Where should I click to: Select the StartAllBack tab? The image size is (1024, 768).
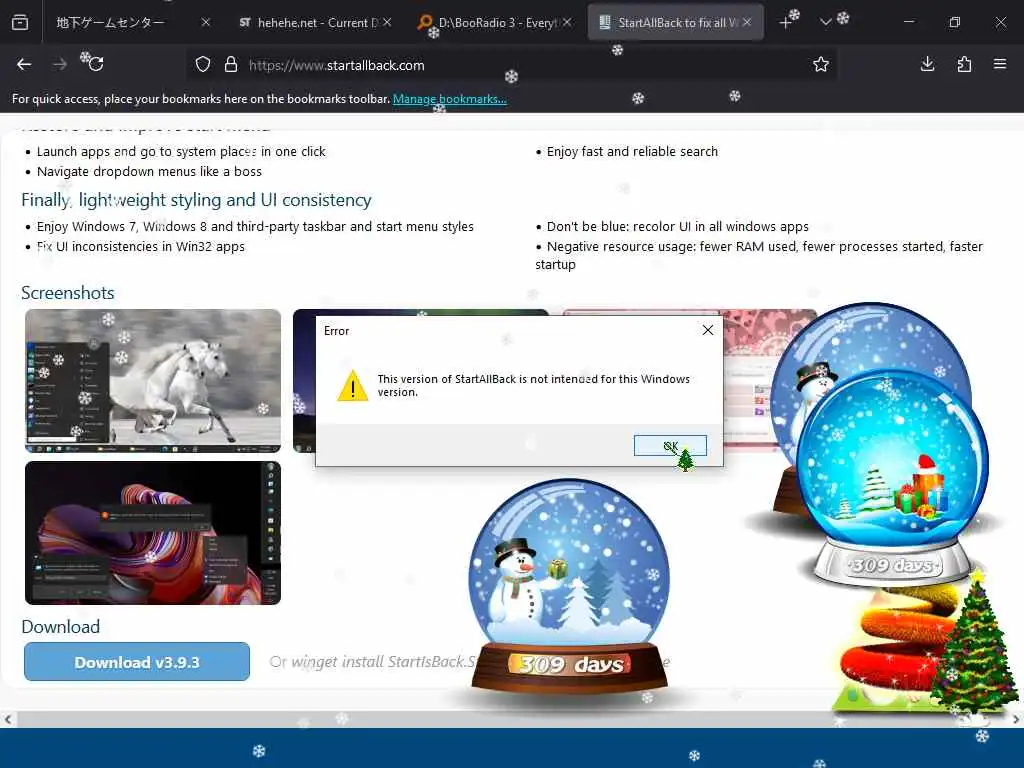(x=675, y=22)
